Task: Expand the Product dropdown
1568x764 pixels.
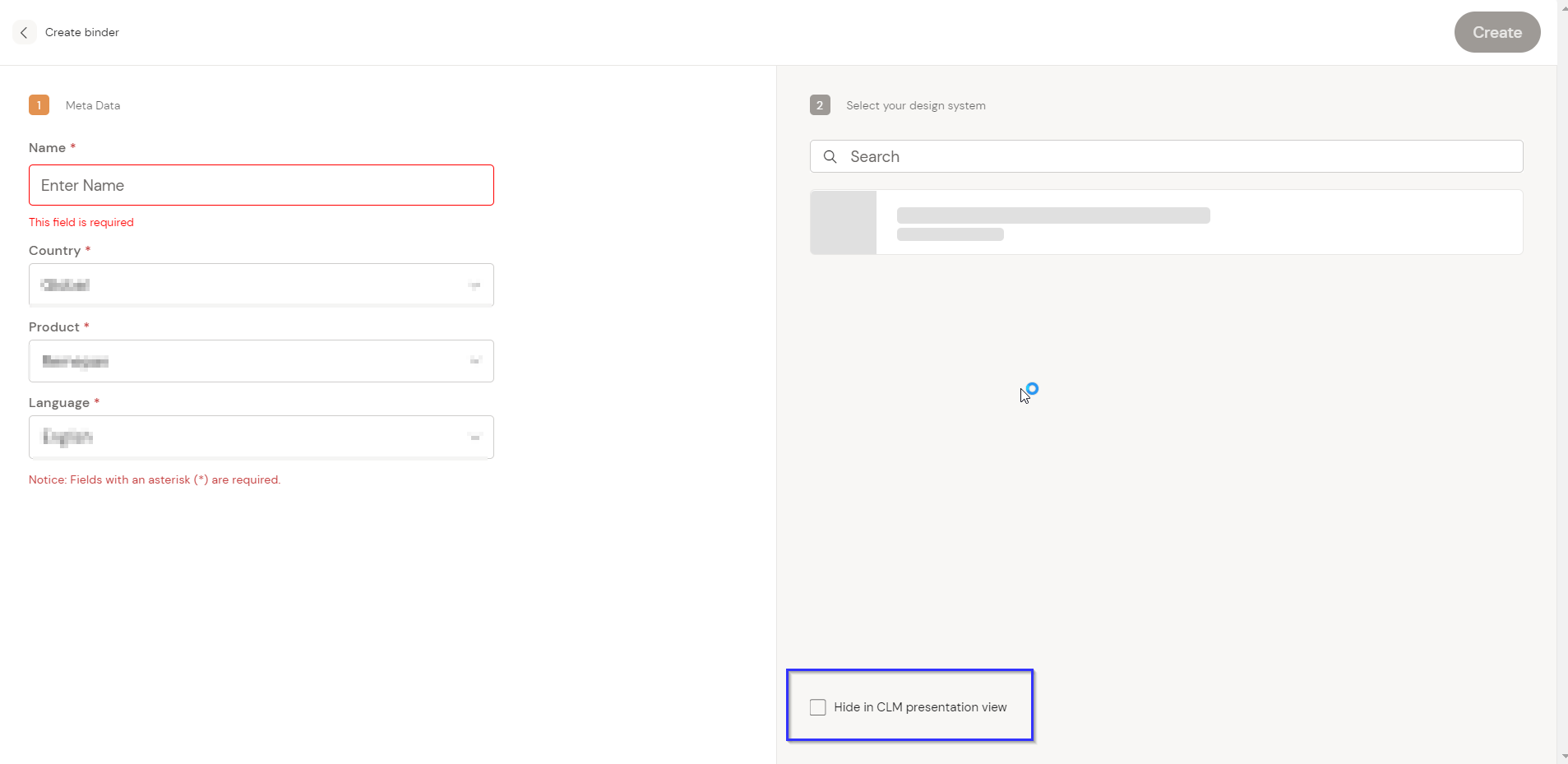Action: [247, 361]
